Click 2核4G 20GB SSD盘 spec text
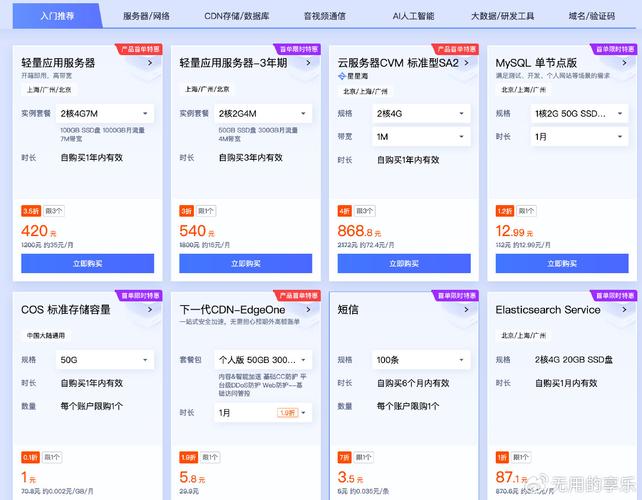The height and width of the screenshot is (500, 642). [574, 360]
